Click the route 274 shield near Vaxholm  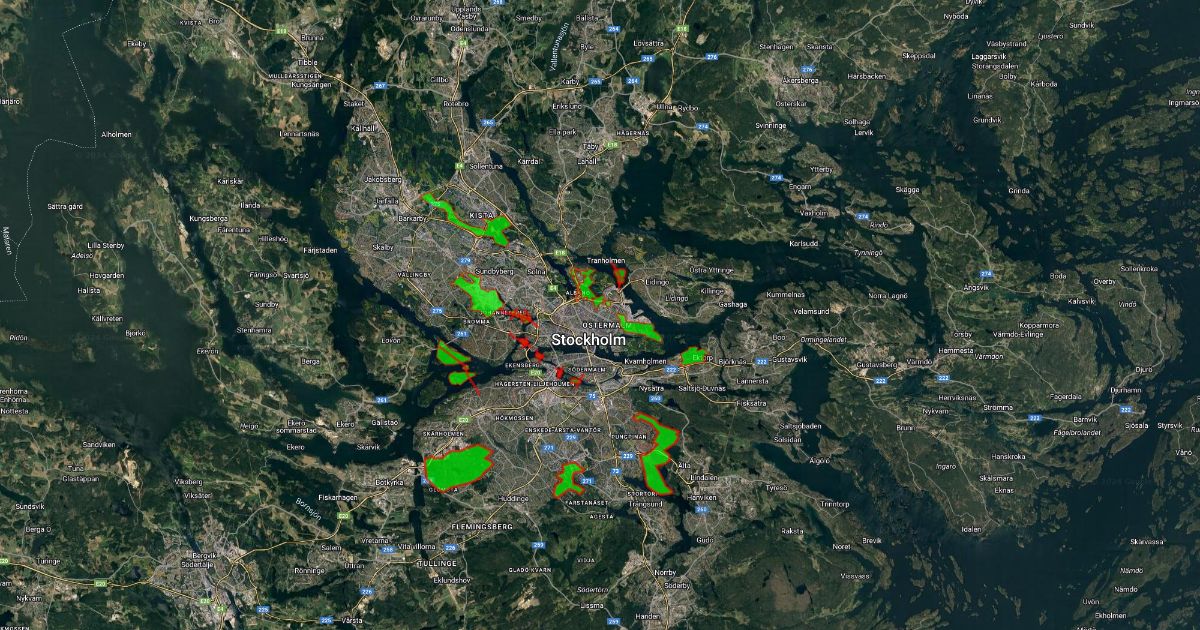863,216
